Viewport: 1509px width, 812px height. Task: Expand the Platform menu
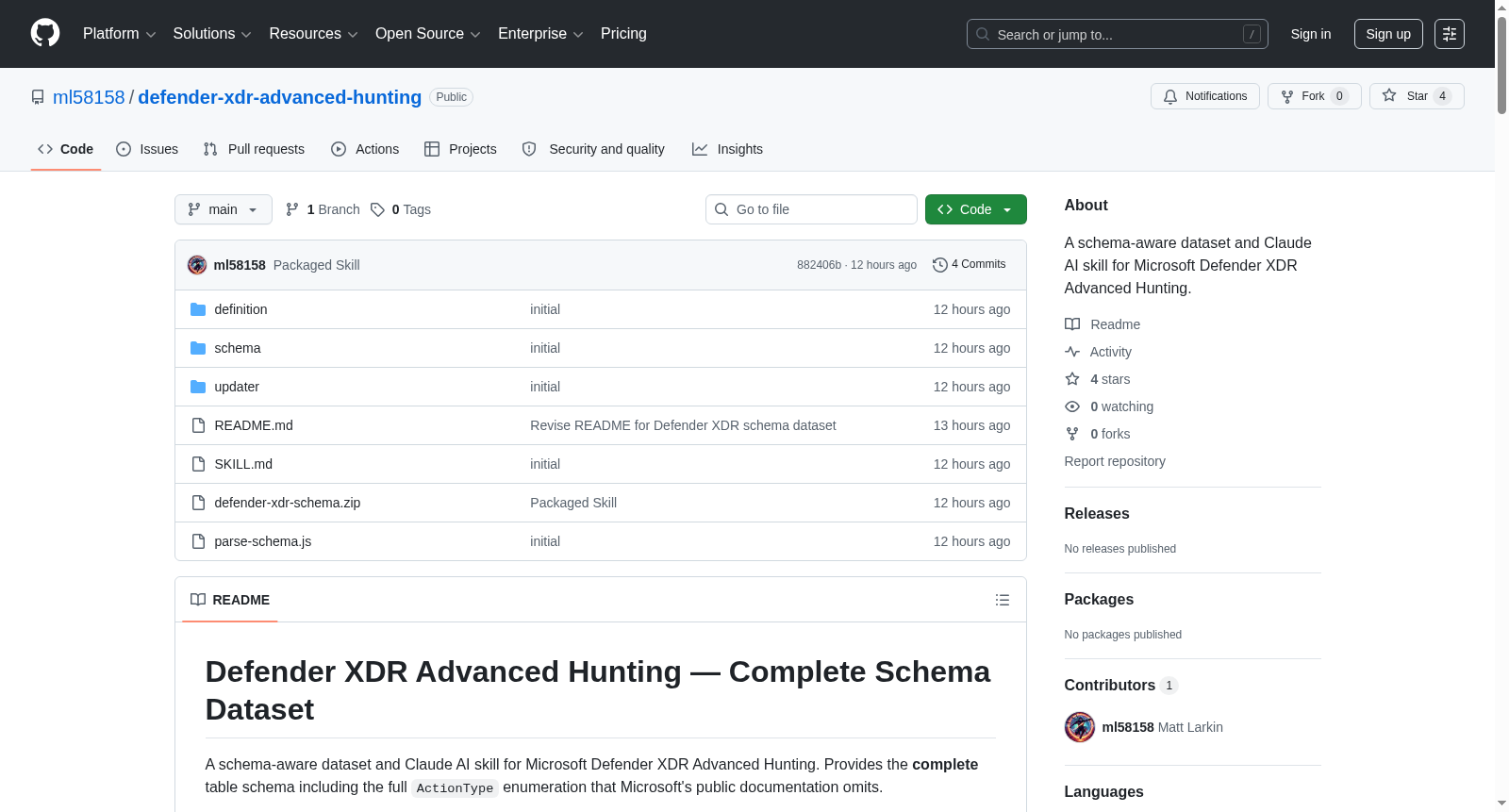[119, 34]
